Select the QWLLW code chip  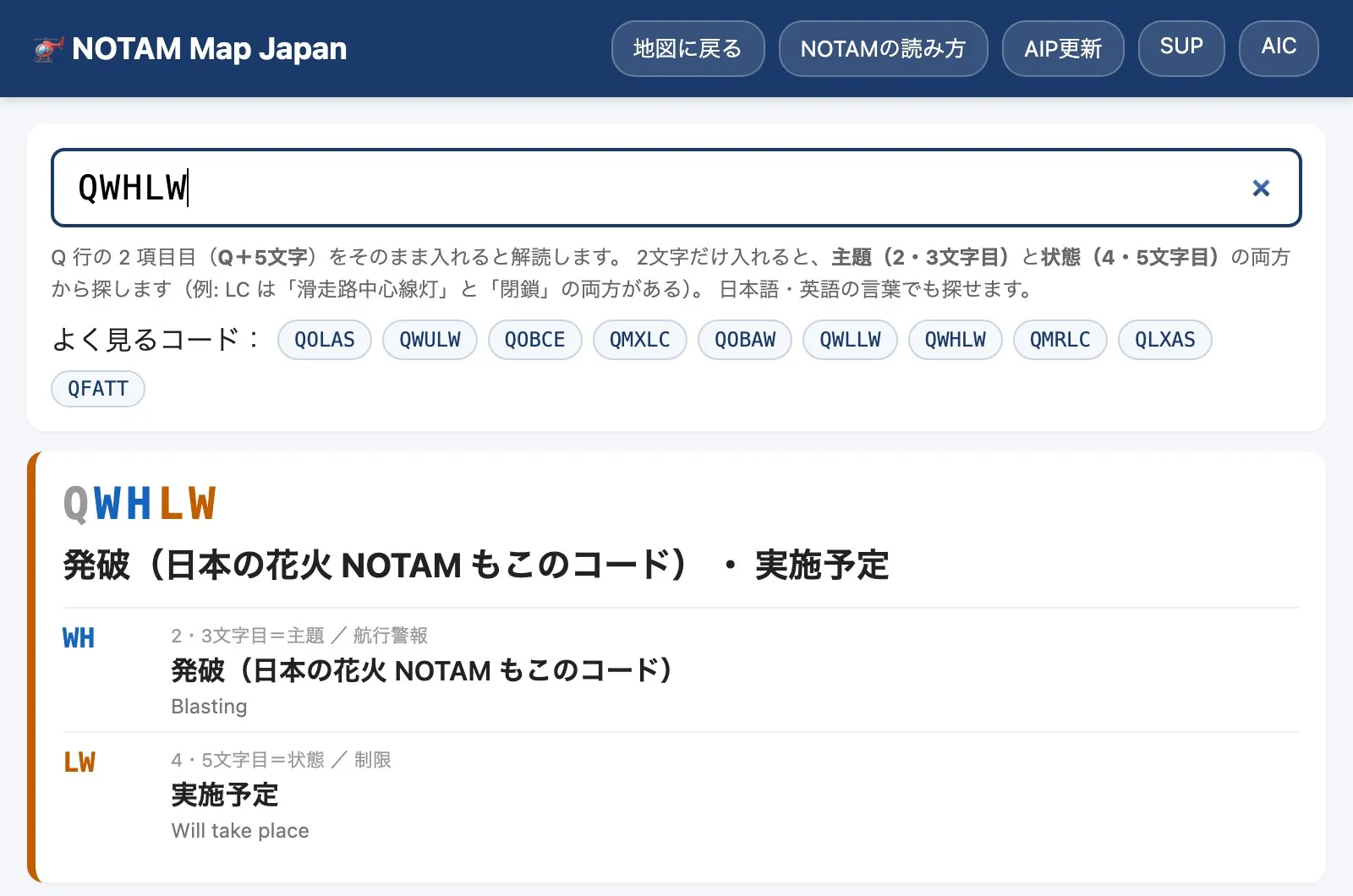[850, 340]
